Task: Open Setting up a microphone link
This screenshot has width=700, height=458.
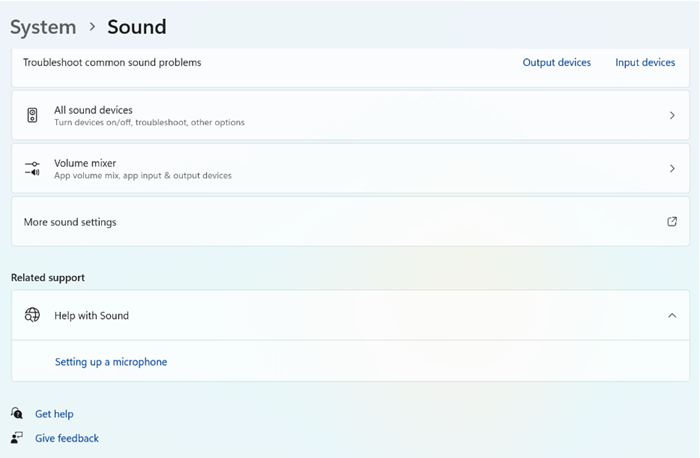Action: [111, 362]
